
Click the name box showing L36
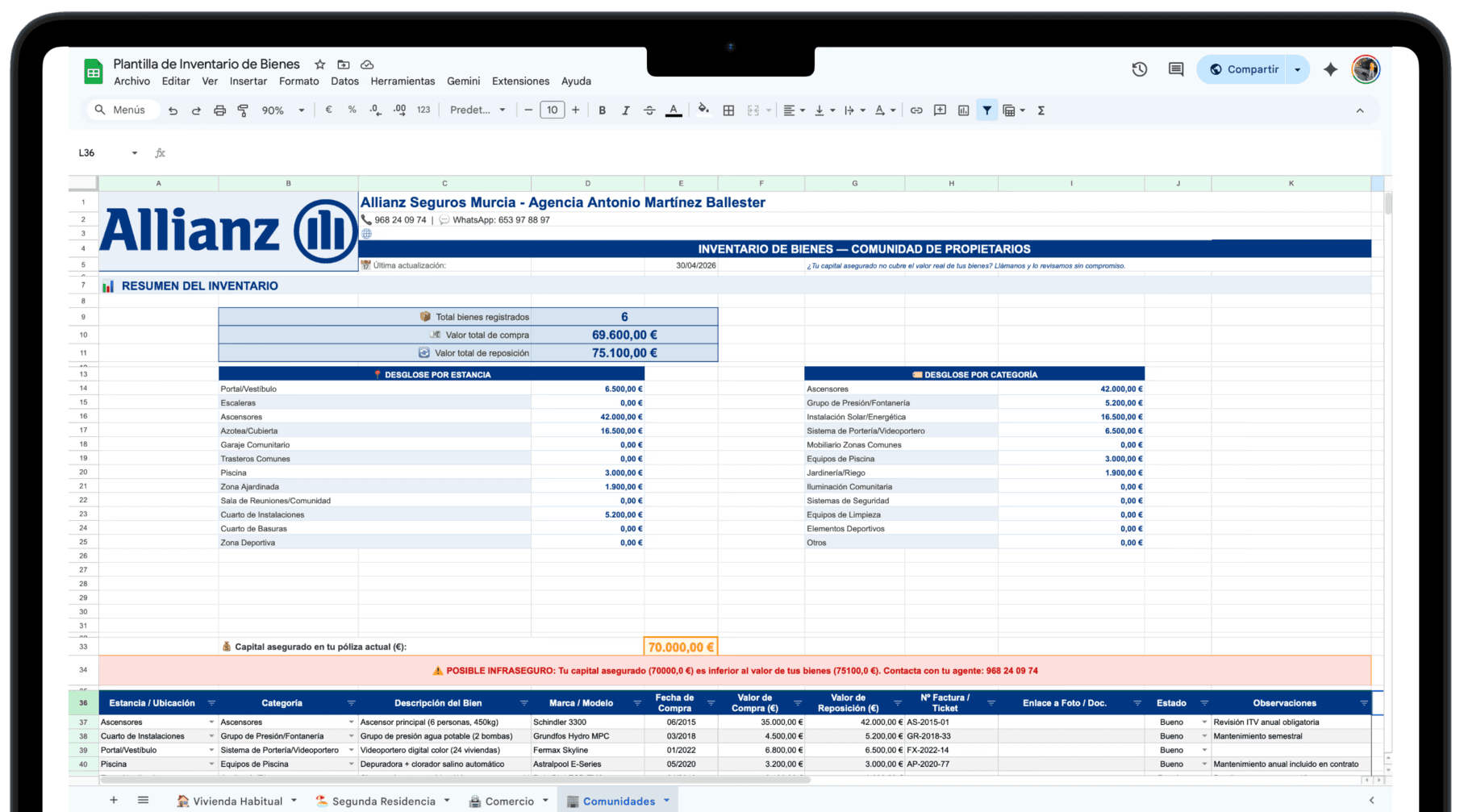[107, 152]
